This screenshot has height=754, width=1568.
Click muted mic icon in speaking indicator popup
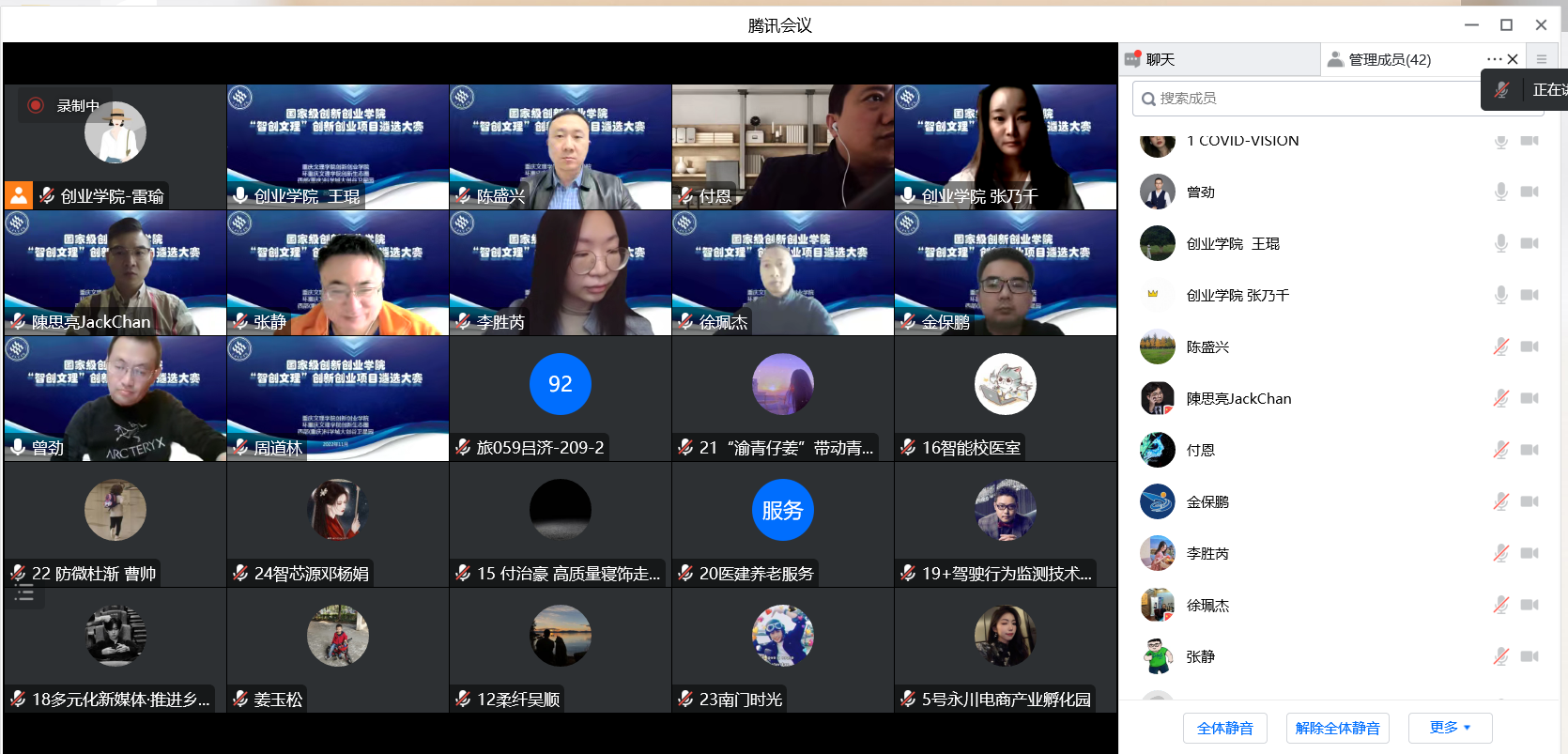(1502, 90)
